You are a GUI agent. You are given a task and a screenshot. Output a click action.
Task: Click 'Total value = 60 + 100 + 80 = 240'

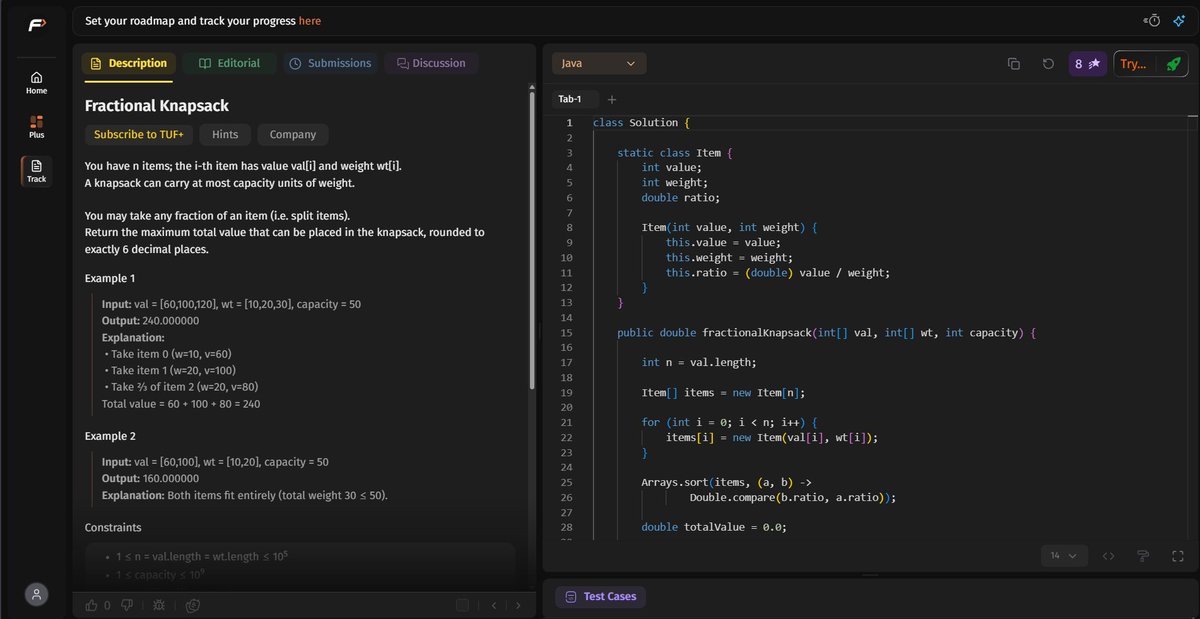pyautogui.click(x=181, y=404)
